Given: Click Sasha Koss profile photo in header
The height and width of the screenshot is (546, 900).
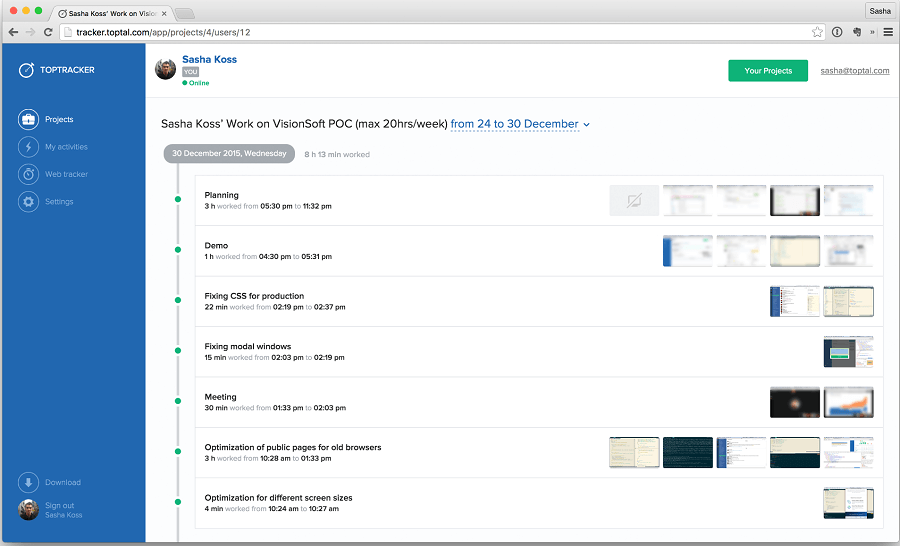Looking at the screenshot, I should point(165,69).
